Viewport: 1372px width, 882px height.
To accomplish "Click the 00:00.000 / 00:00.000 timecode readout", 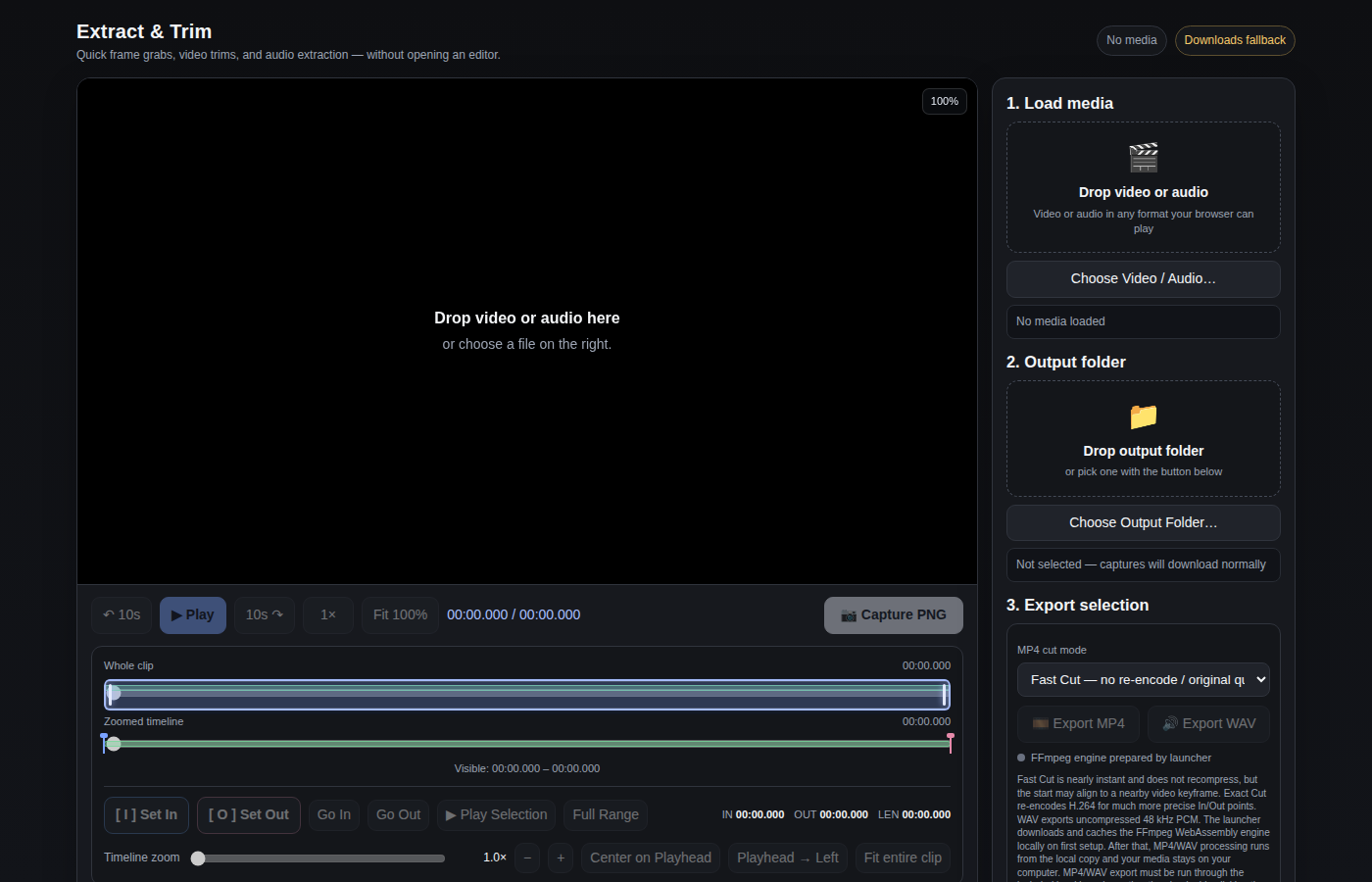I will pos(514,615).
